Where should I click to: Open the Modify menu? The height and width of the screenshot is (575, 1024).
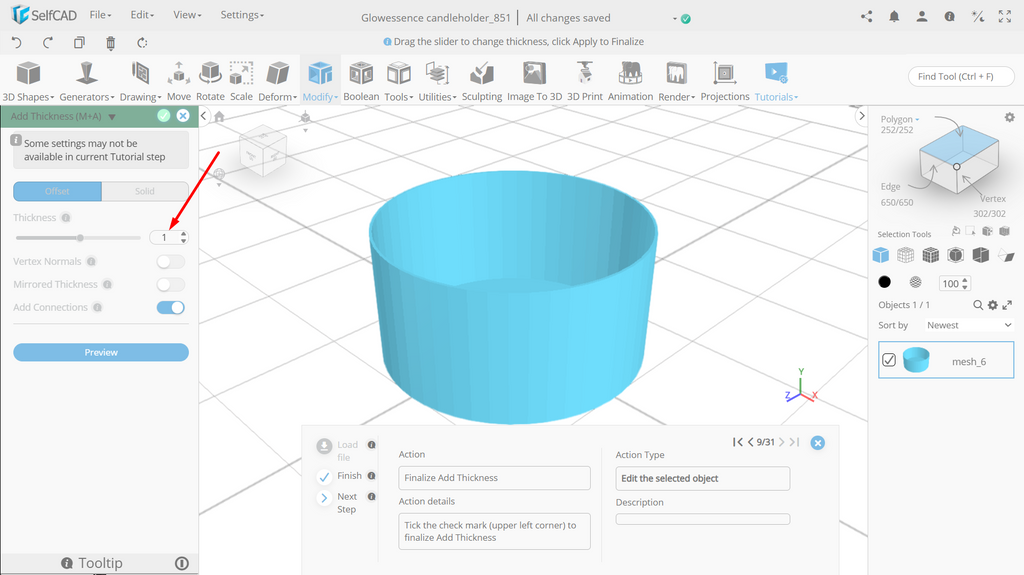(320, 81)
